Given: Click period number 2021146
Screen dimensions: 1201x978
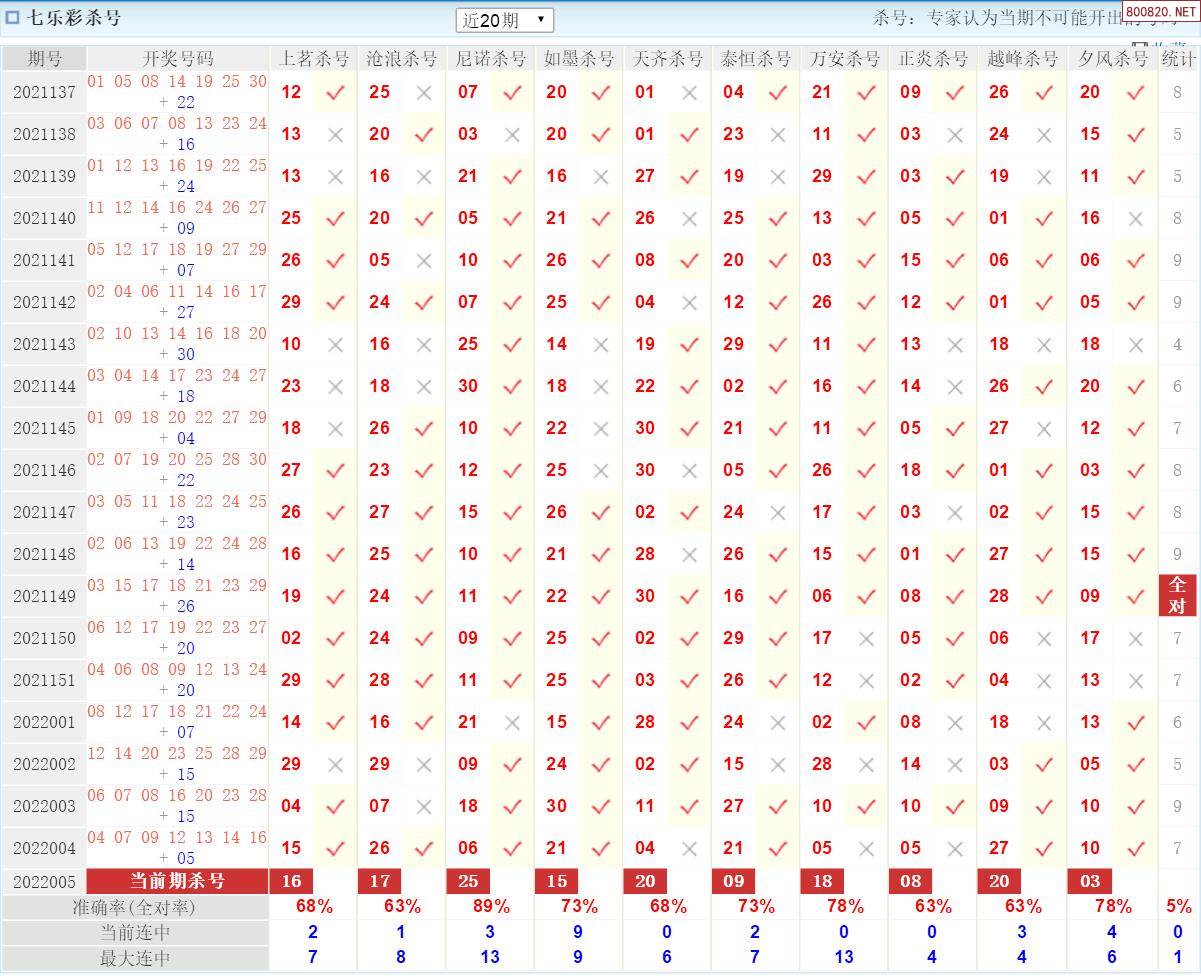Looking at the screenshot, I should pos(45,470).
